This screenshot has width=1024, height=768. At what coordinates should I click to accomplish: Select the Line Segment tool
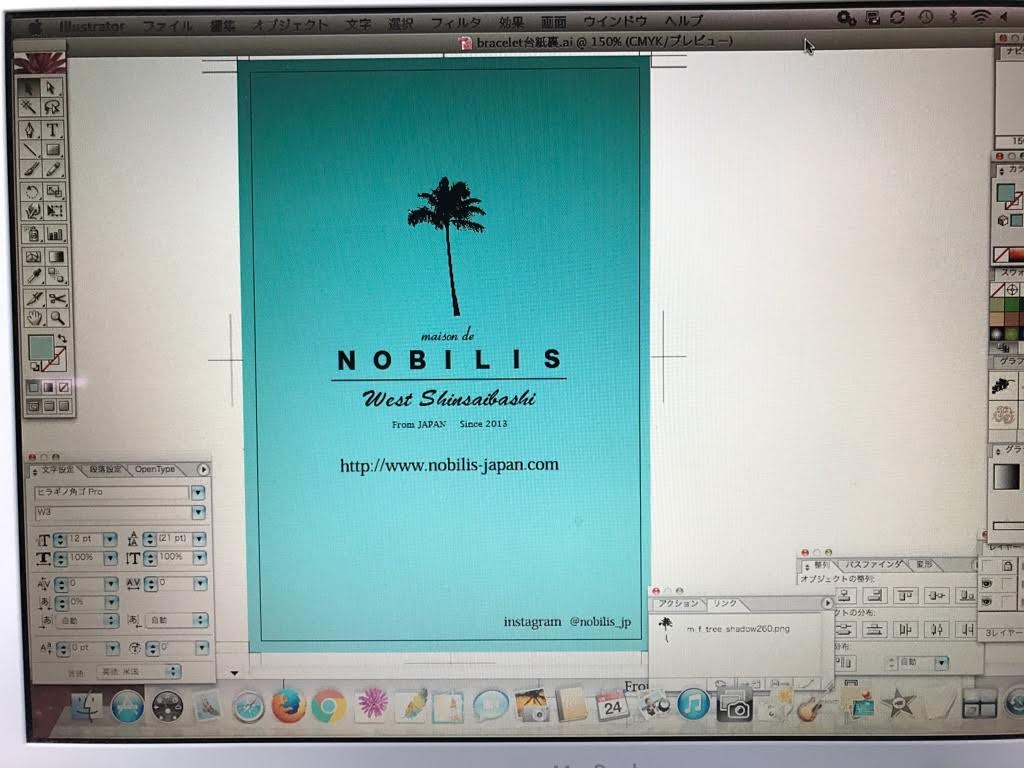(x=30, y=150)
